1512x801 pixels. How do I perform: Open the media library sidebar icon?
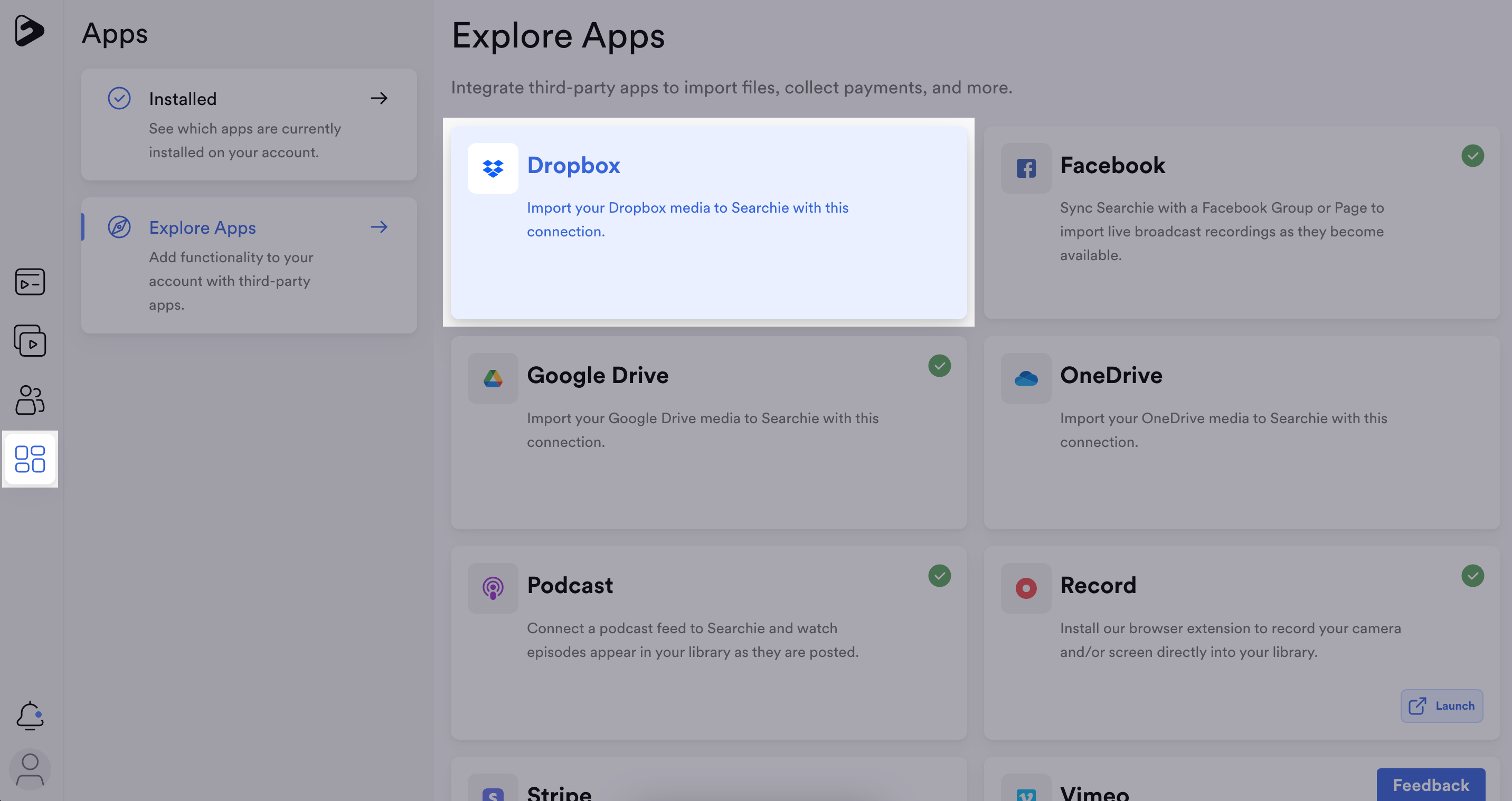point(30,282)
